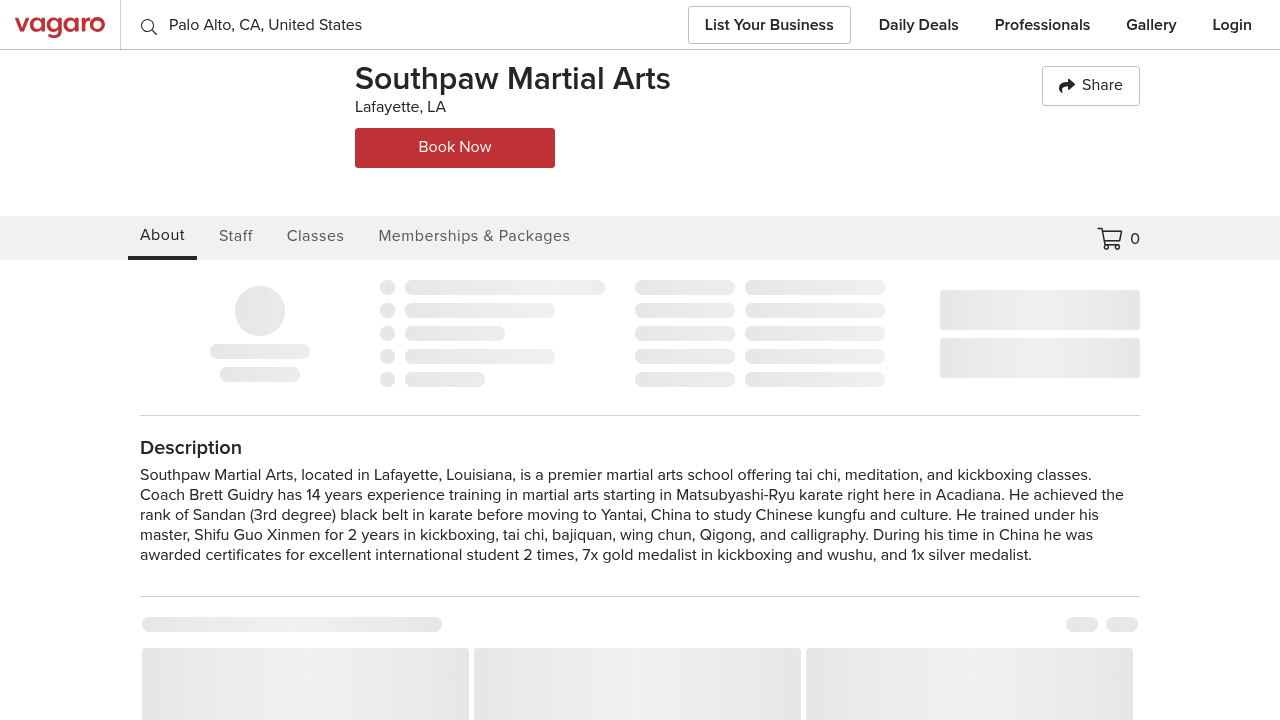View the Memberships & Packages tab
1280x720 pixels.
click(474, 236)
